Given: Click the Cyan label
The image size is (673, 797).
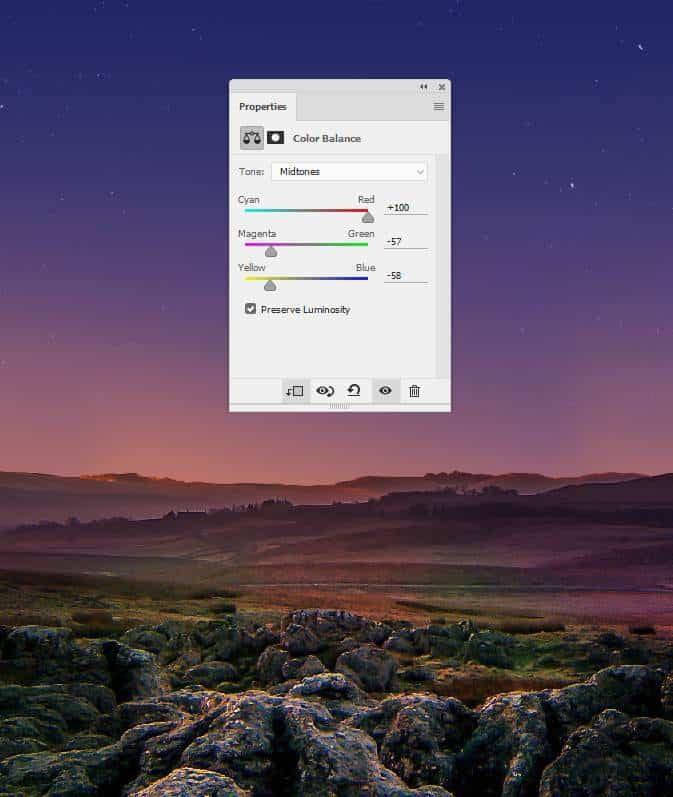Looking at the screenshot, I should point(249,200).
